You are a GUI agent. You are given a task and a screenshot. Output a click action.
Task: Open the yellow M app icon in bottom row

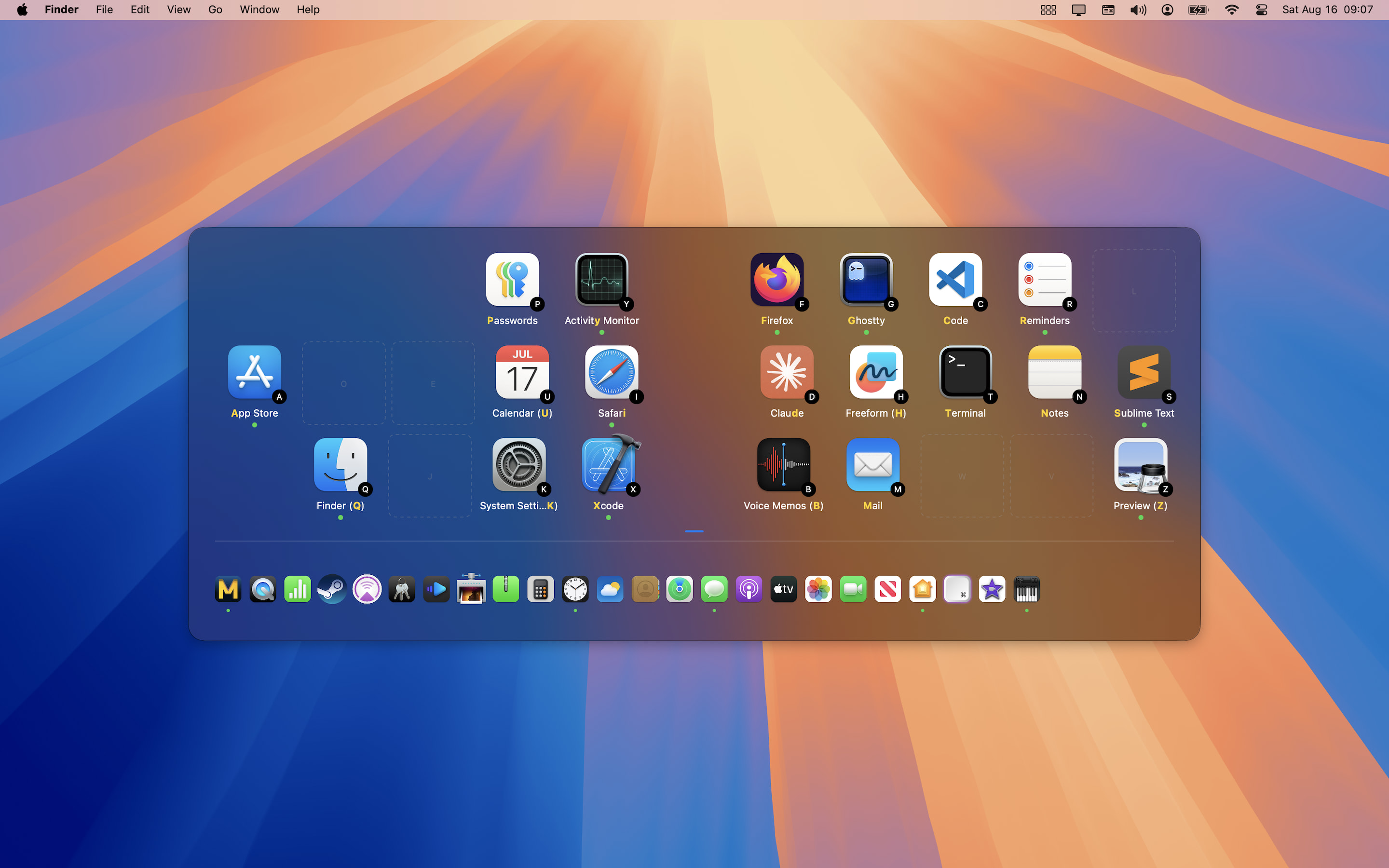228,589
